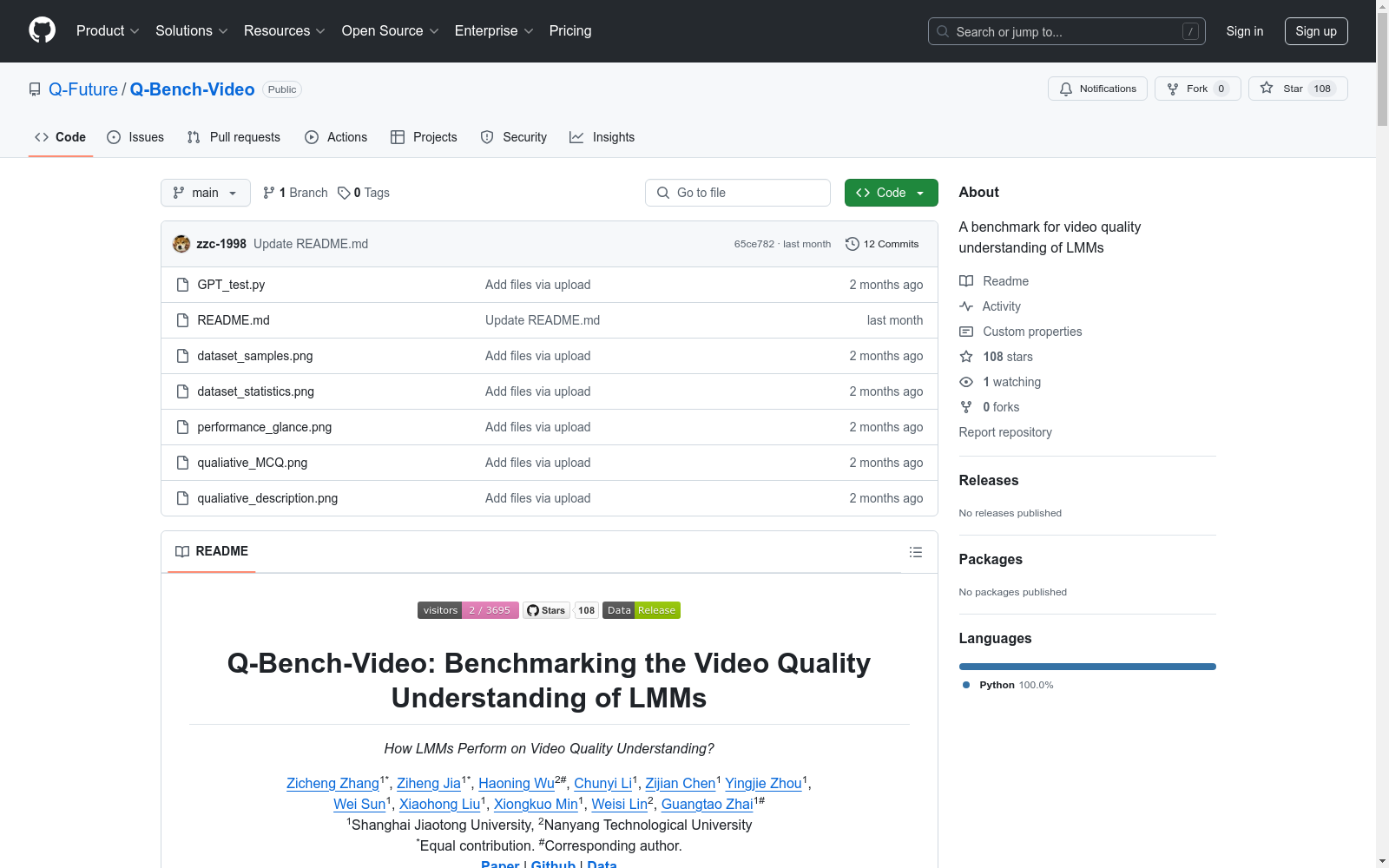Open the Insights tab
This screenshot has width=1389, height=868.
coord(602,137)
